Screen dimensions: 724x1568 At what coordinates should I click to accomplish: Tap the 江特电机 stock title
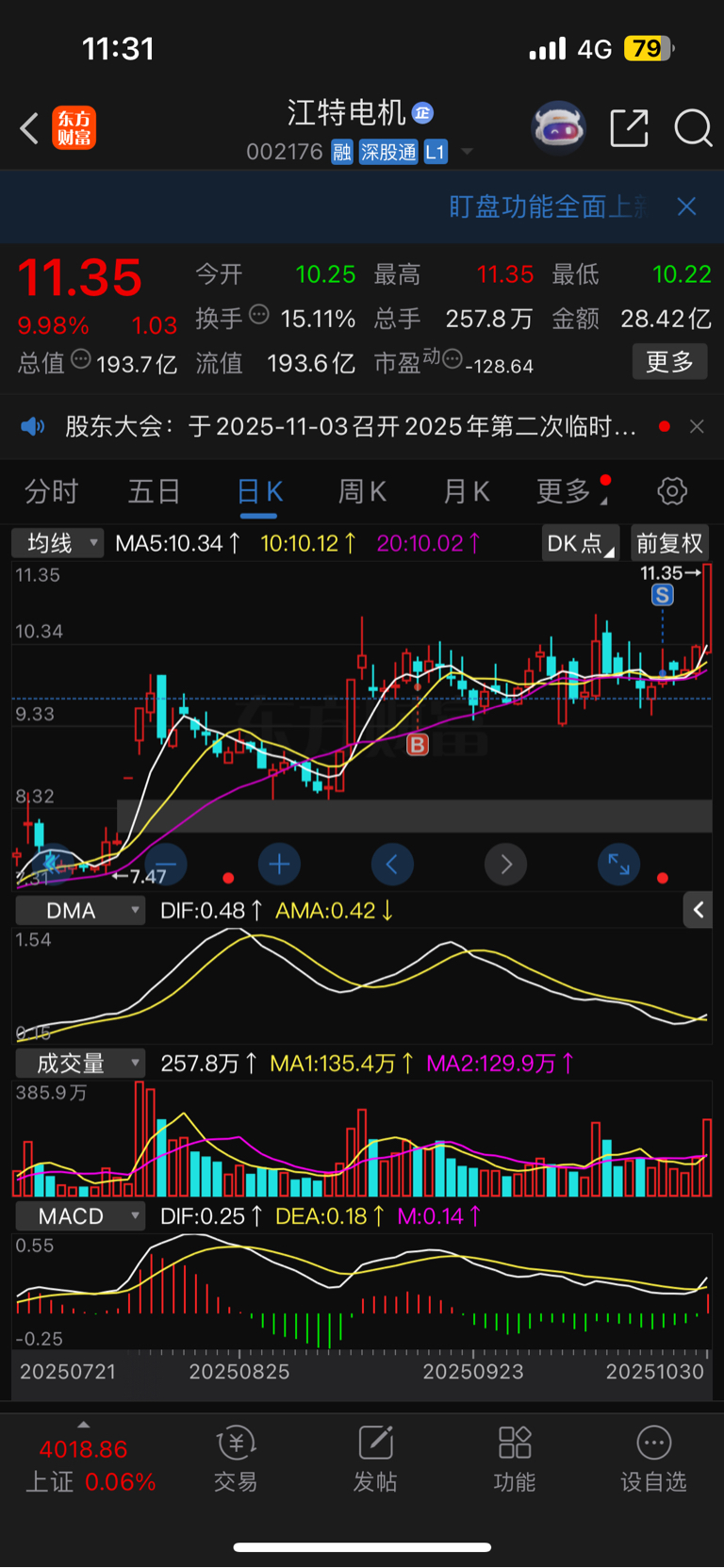coord(346,113)
